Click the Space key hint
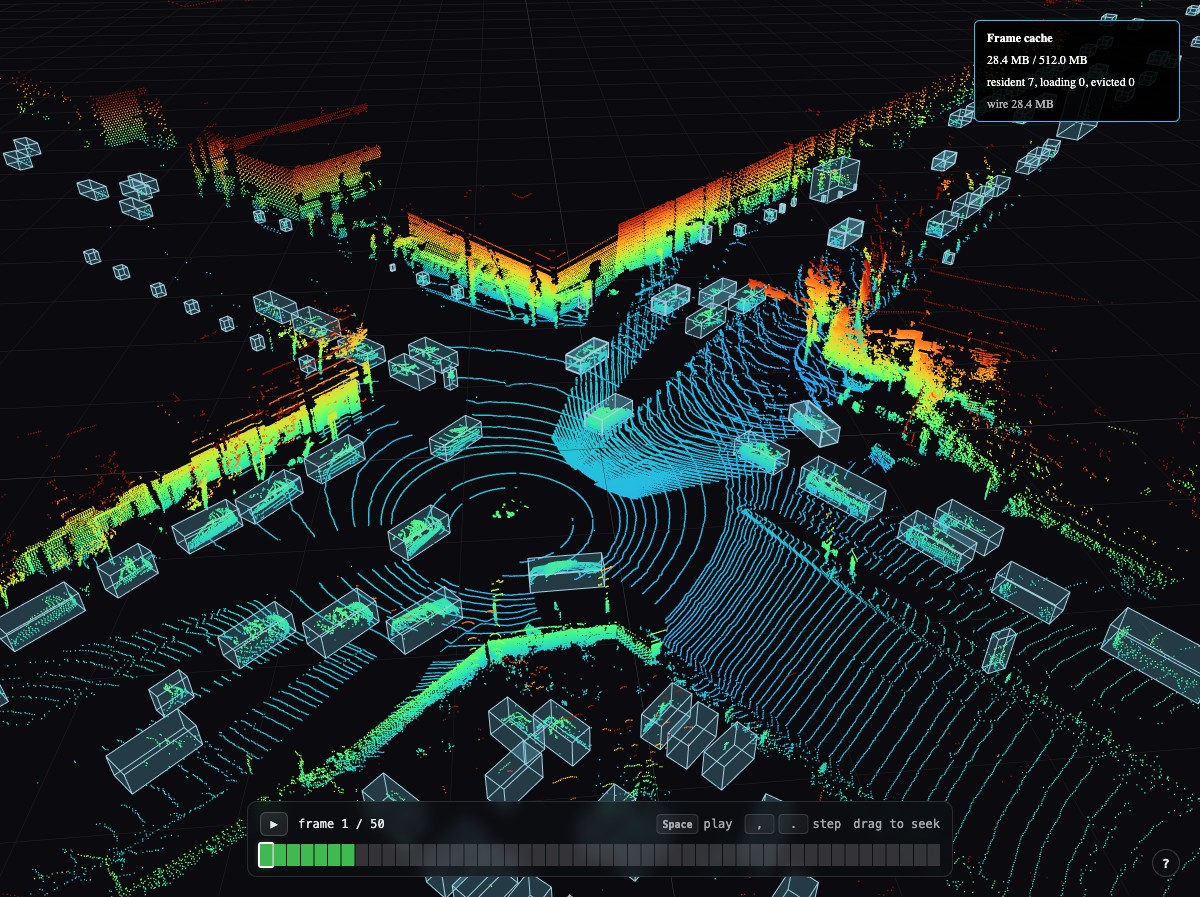The image size is (1200, 897). [677, 824]
